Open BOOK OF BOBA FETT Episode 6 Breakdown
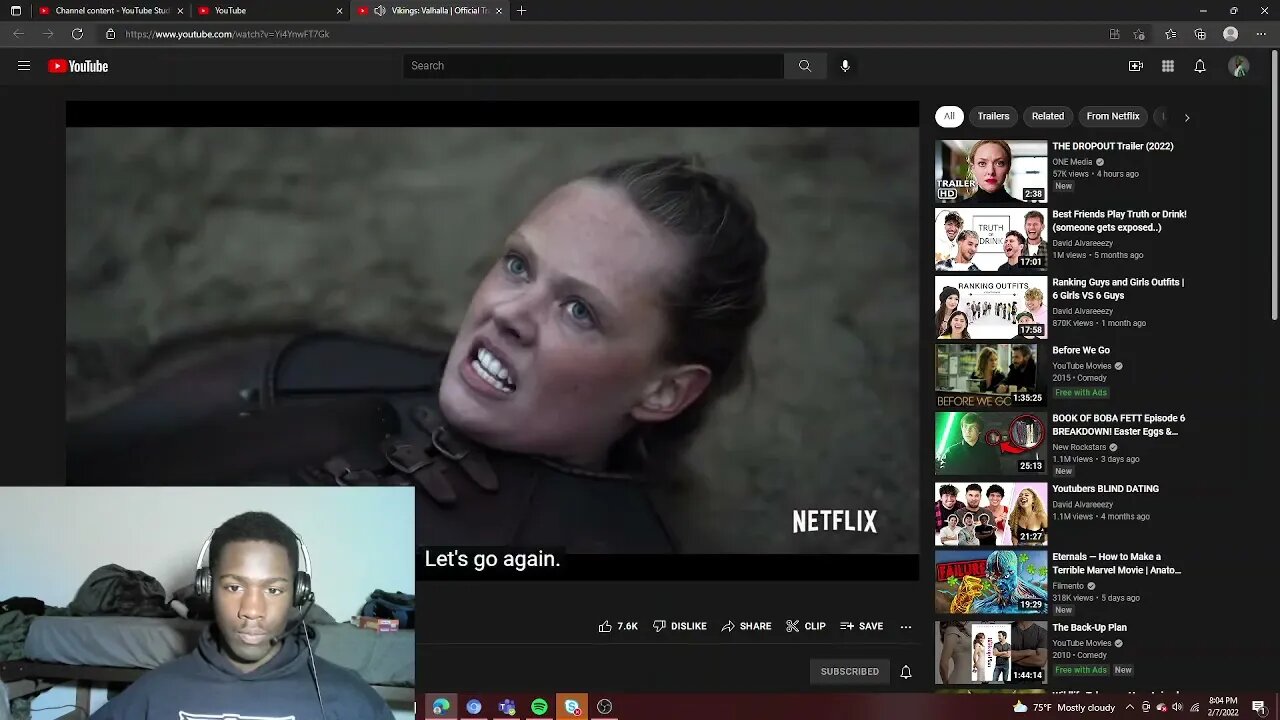 [1118, 425]
